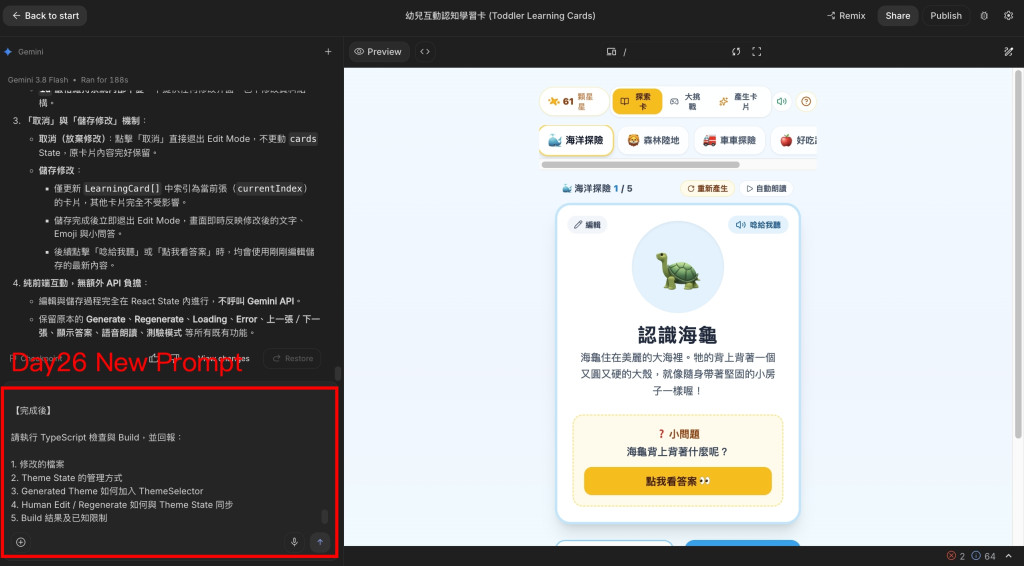Select the 大挑戰 tab
Image resolution: width=1024 pixels, height=566 pixels.
tap(686, 101)
